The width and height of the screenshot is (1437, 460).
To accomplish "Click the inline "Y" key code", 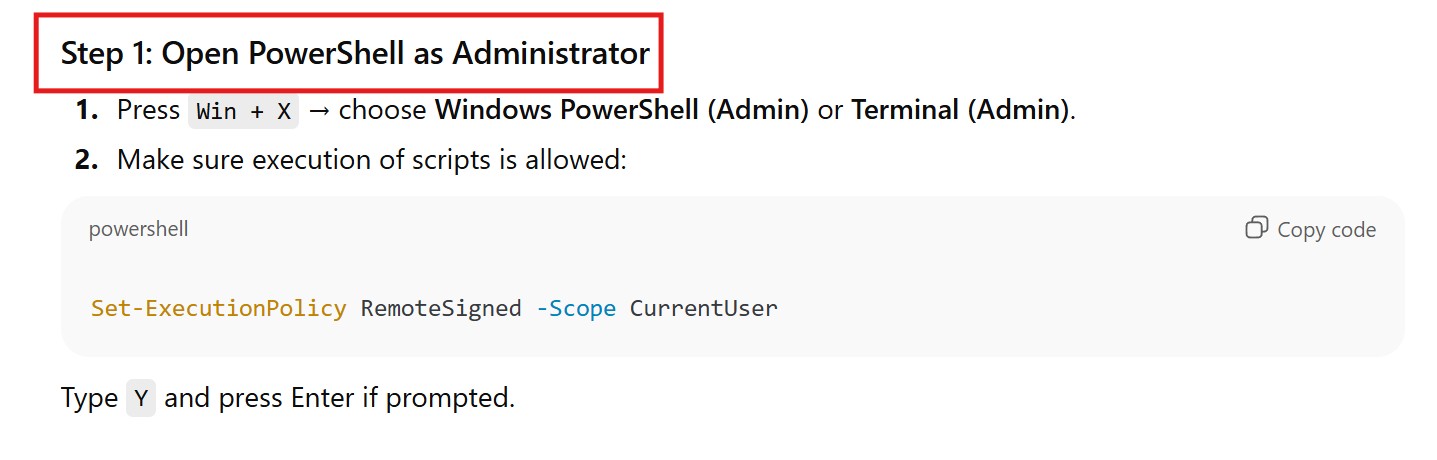I will coord(141,399).
